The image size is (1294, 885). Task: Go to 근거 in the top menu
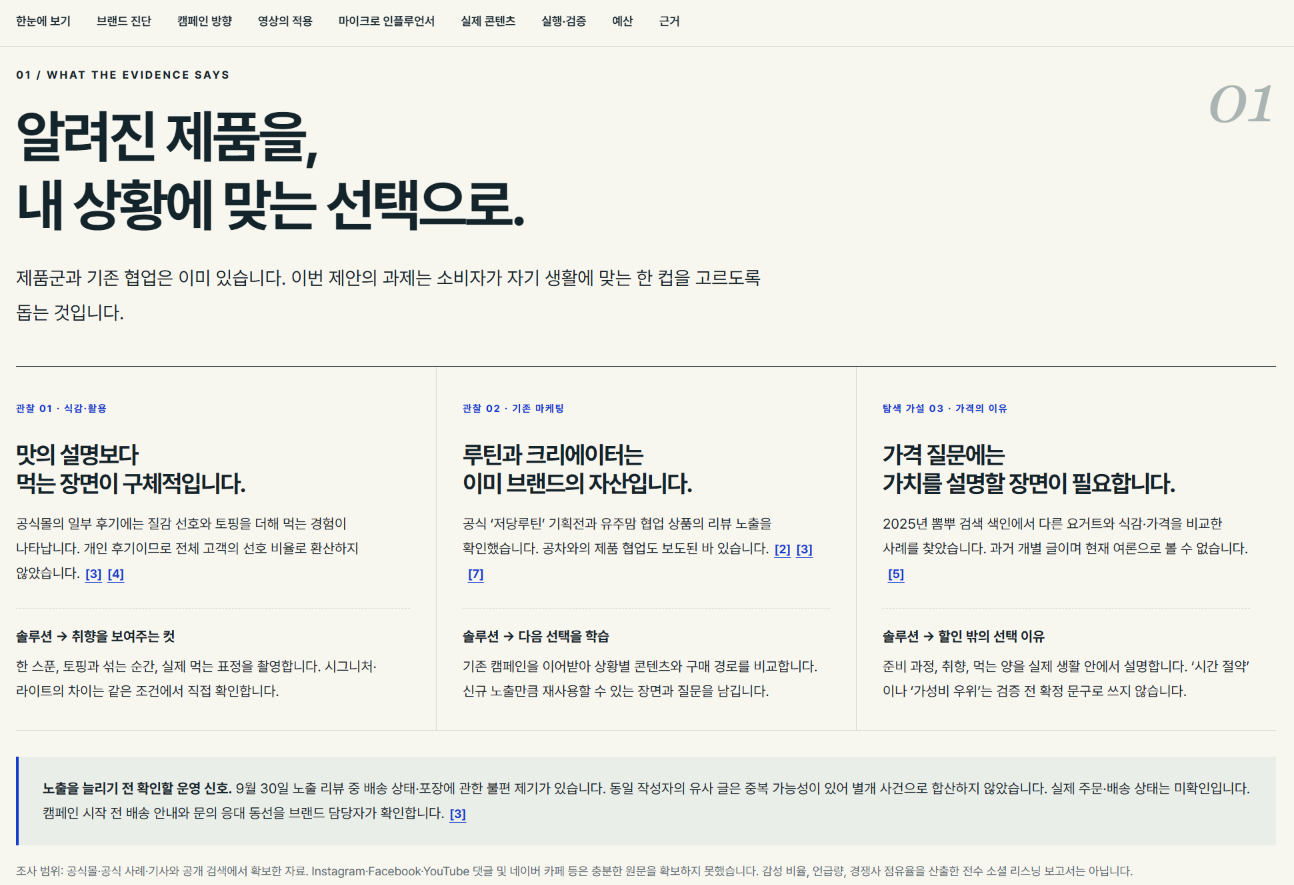click(x=669, y=21)
